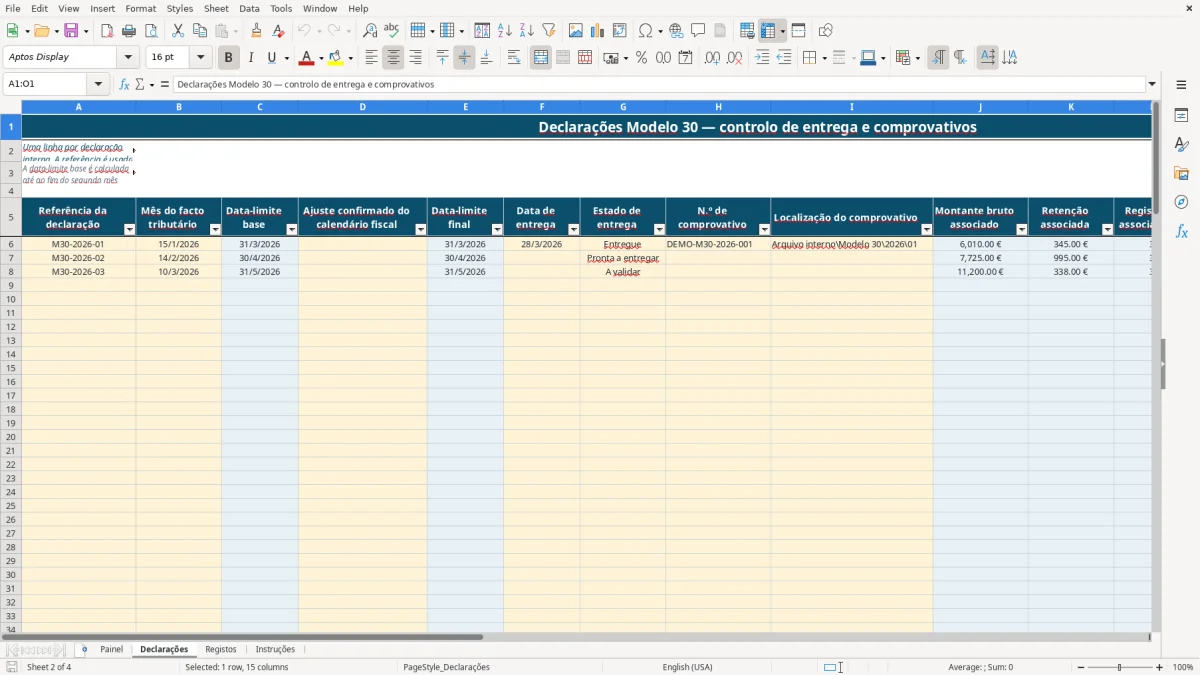Apply the yellow background highlight color
Screen dimensions: 1200x675
tap(336, 58)
